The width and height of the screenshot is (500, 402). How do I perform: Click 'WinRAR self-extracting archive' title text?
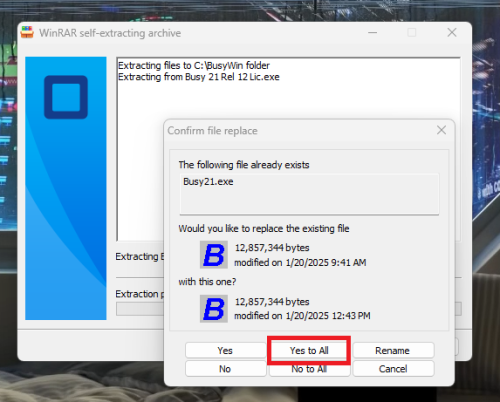(x=110, y=33)
